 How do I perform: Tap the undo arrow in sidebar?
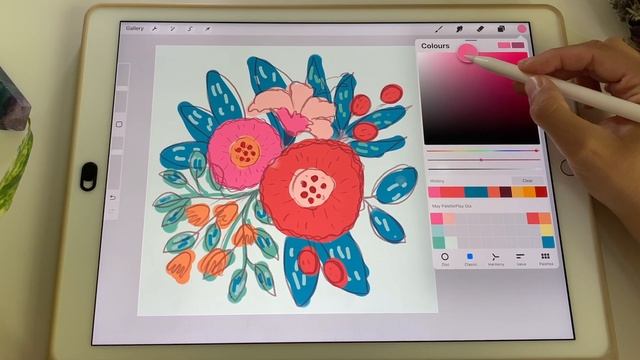click(113, 198)
